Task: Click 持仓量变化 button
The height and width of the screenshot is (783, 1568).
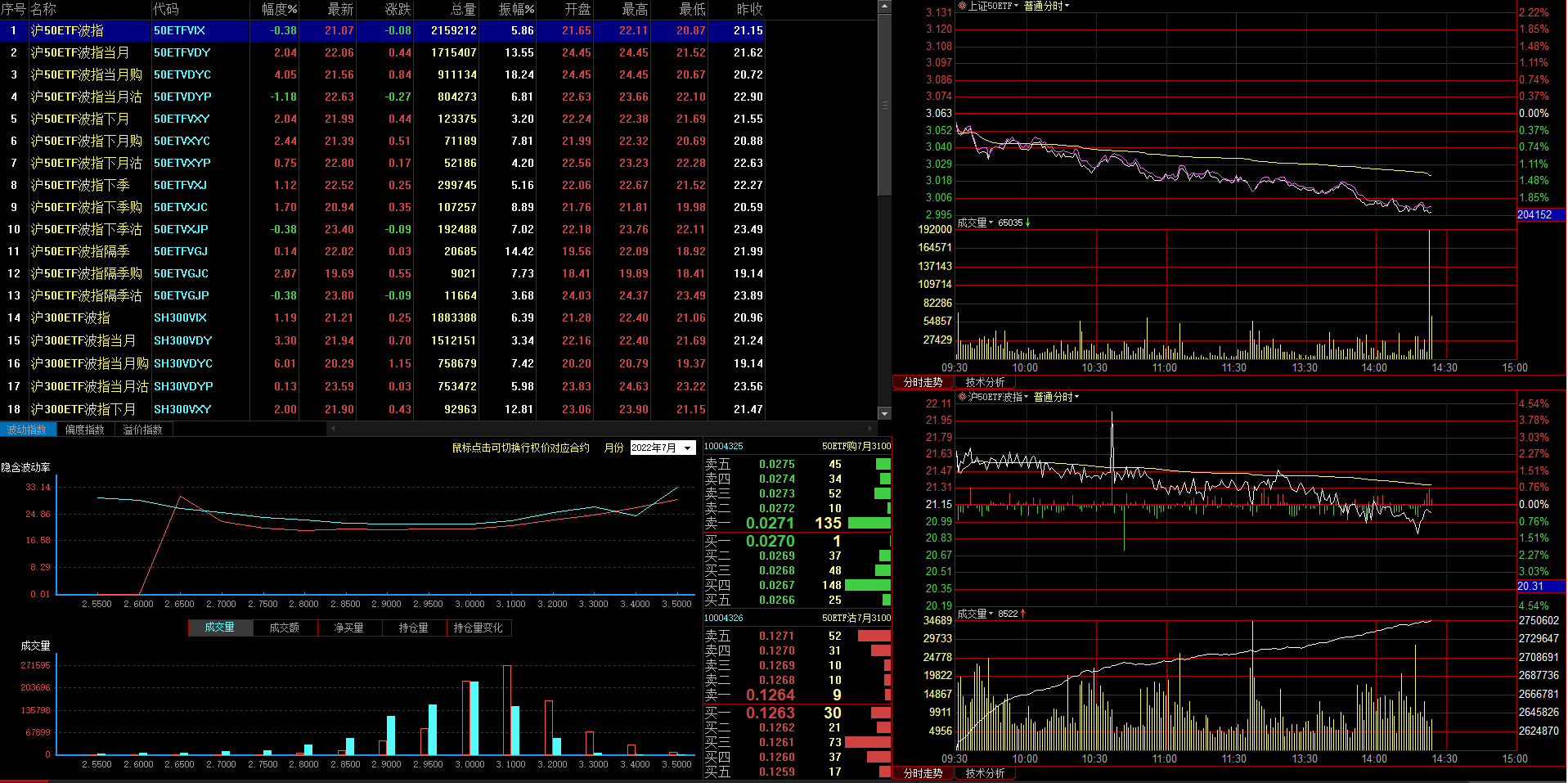Action: (478, 628)
